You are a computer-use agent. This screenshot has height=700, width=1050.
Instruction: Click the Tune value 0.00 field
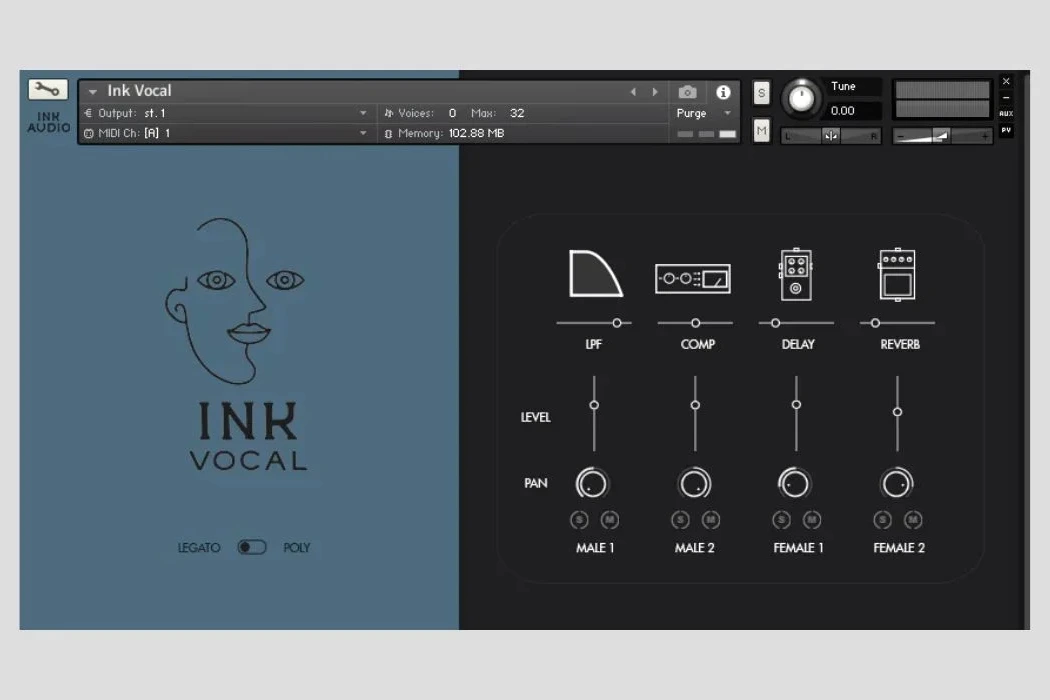click(x=853, y=111)
